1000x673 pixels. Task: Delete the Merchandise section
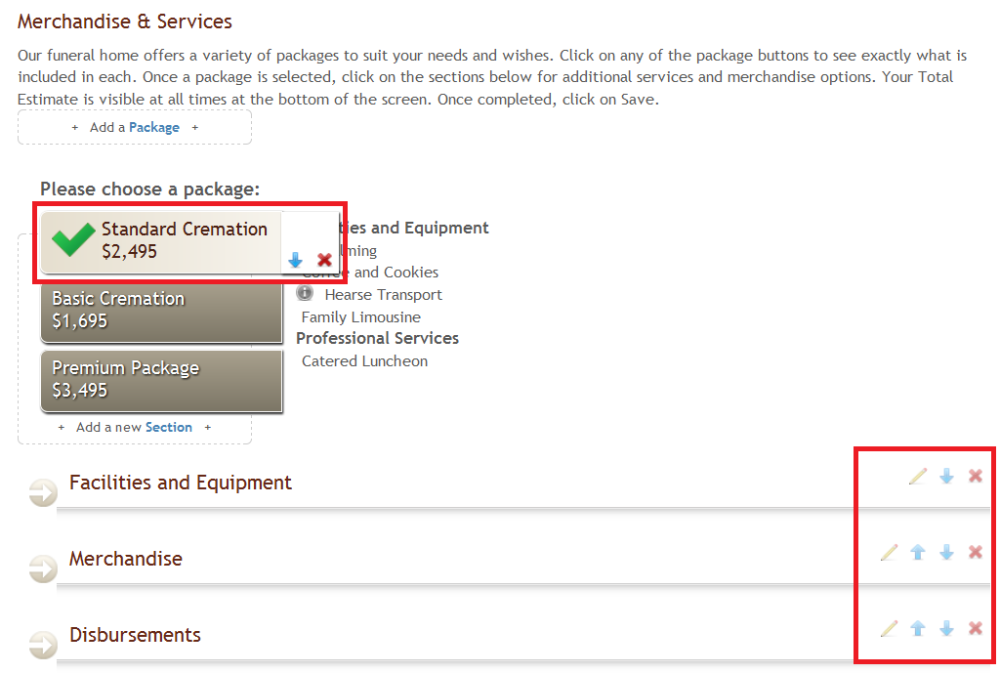(975, 552)
